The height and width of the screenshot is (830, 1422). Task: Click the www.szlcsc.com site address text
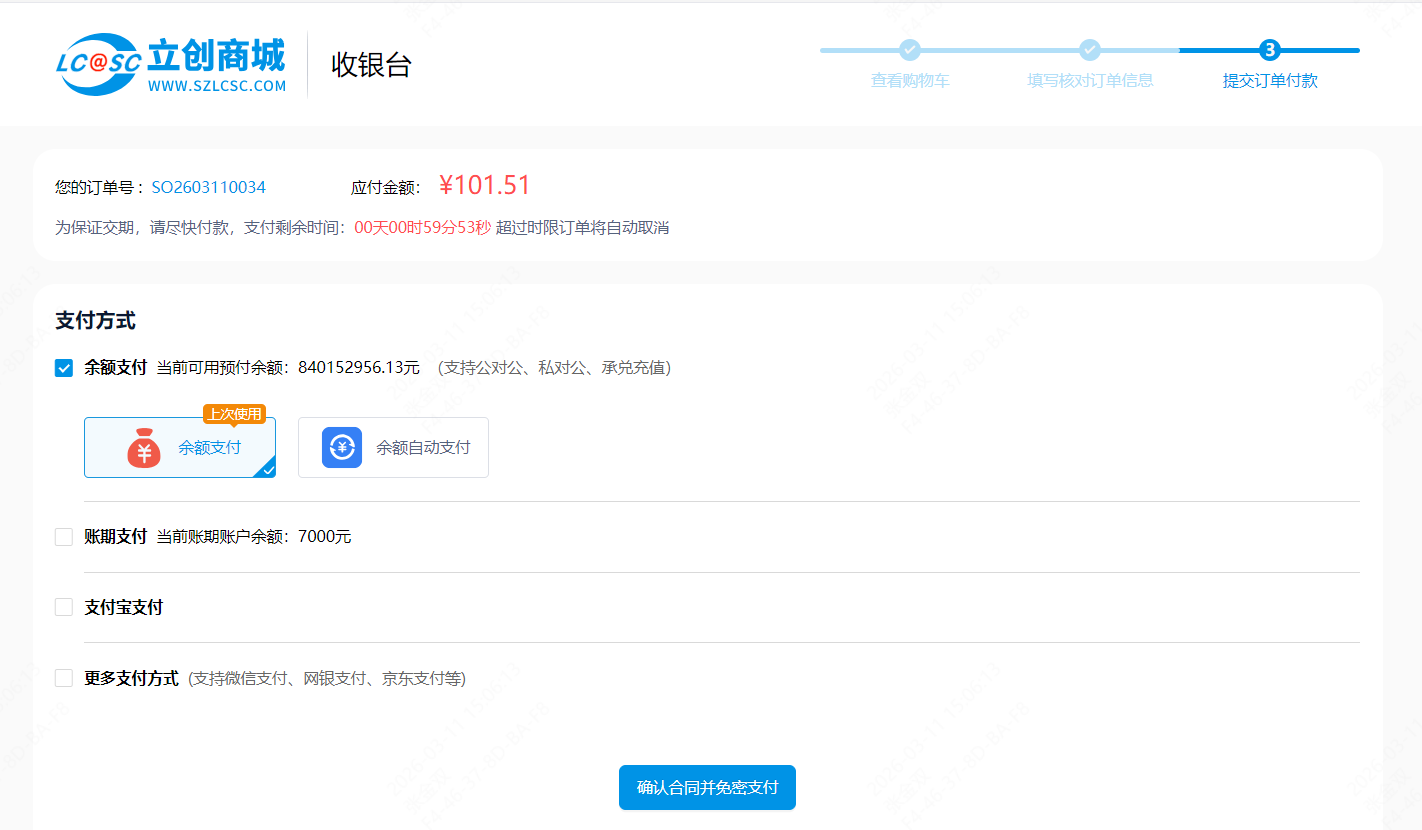click(x=217, y=86)
